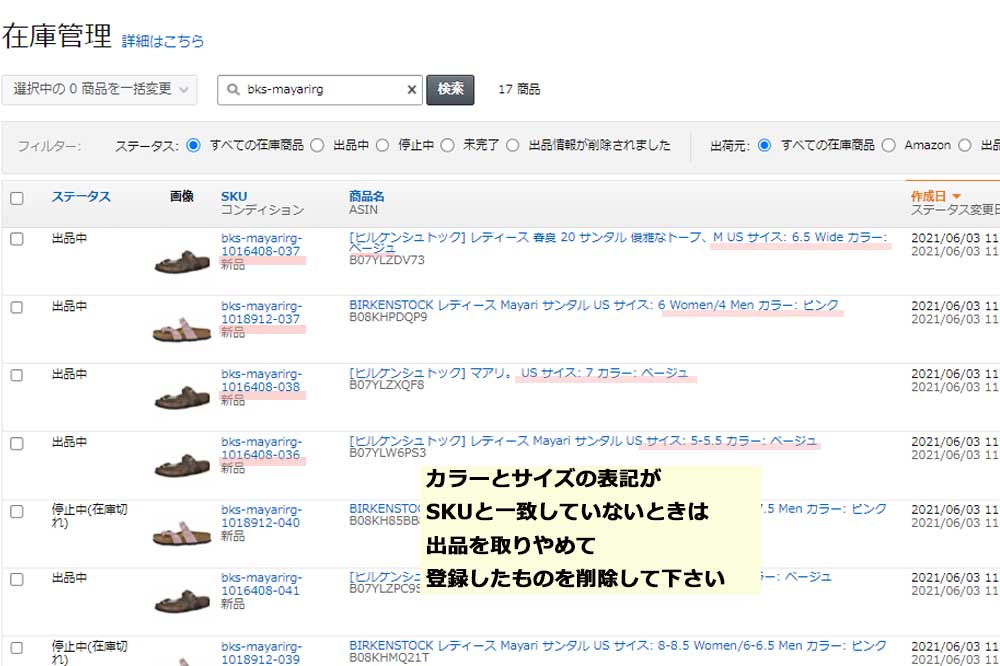The width and height of the screenshot is (1000, 666).
Task: Click the 17 商品 result count
Action: pos(519,89)
